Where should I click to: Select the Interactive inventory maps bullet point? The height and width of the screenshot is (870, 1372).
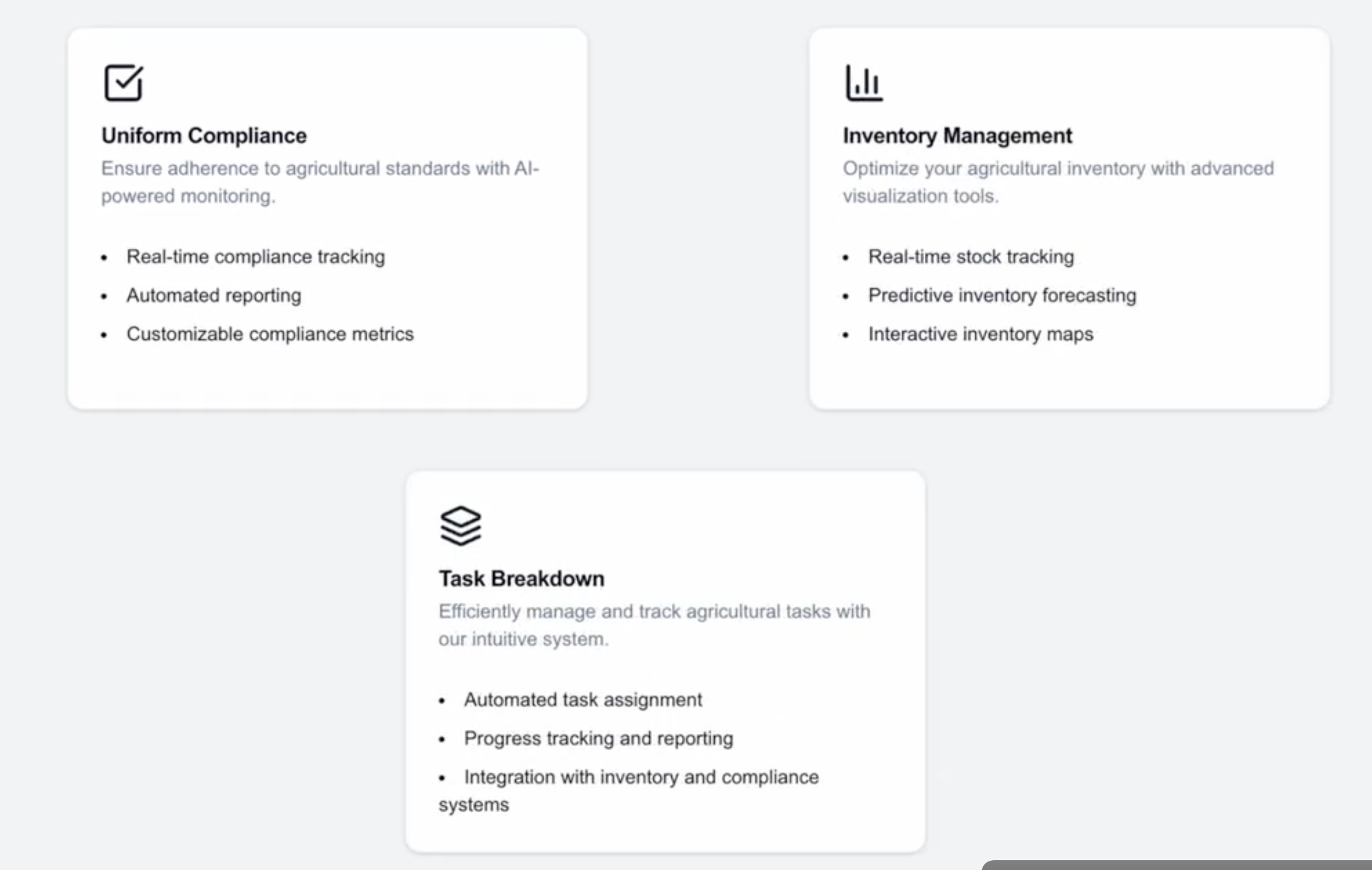(980, 334)
